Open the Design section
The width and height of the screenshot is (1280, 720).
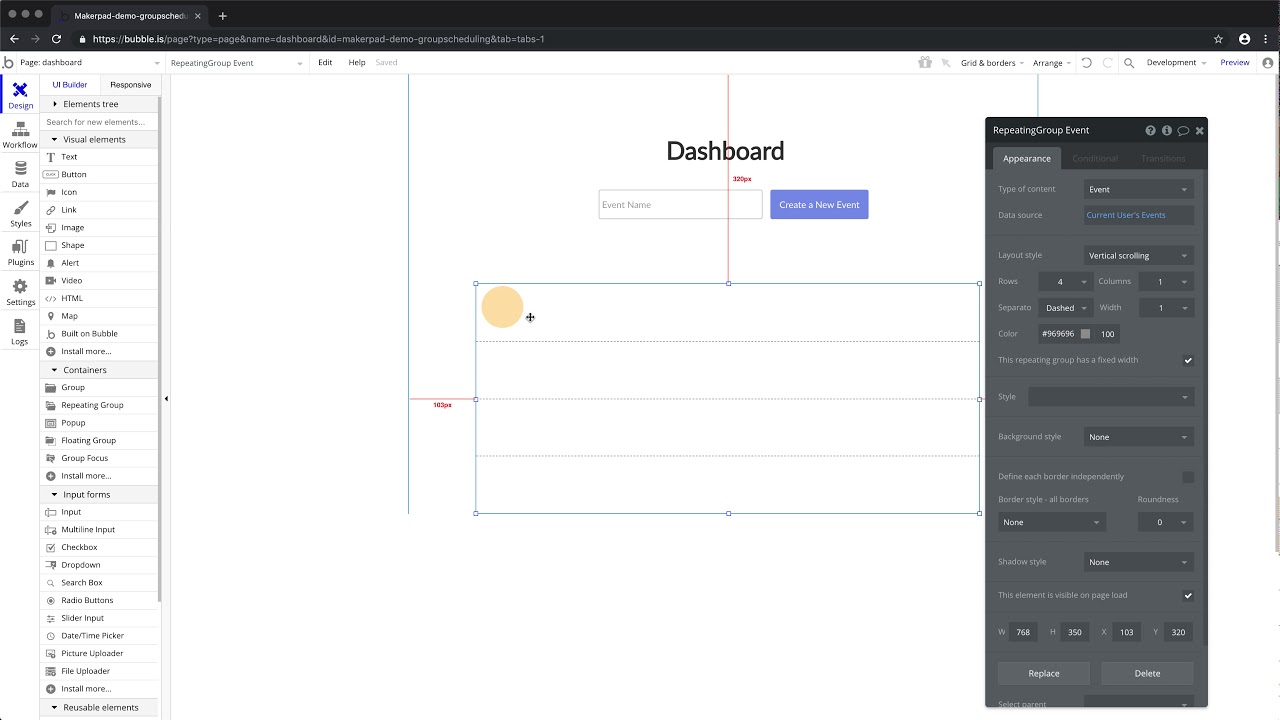[20, 96]
